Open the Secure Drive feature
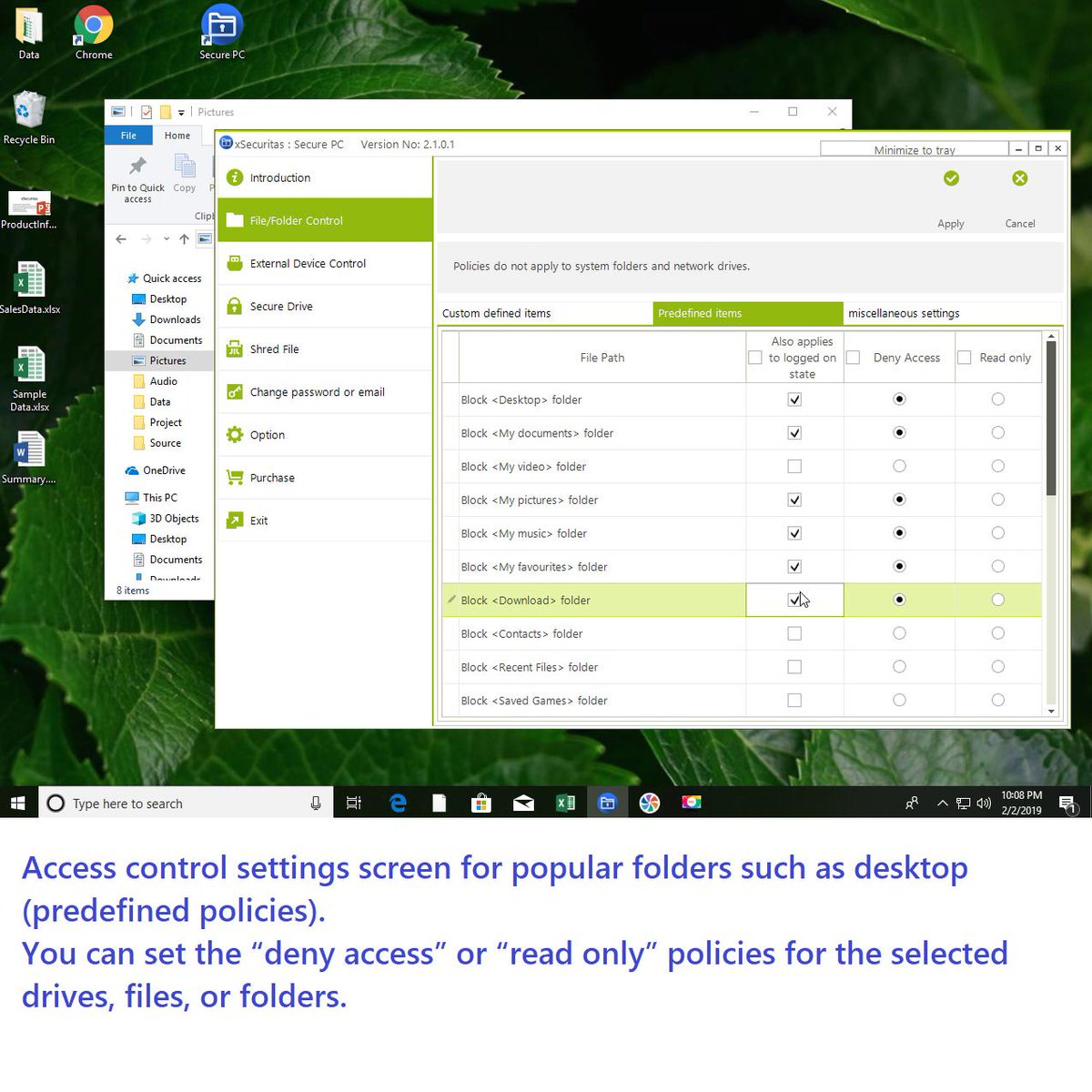This screenshot has width=1092, height=1092. pyautogui.click(x=280, y=306)
